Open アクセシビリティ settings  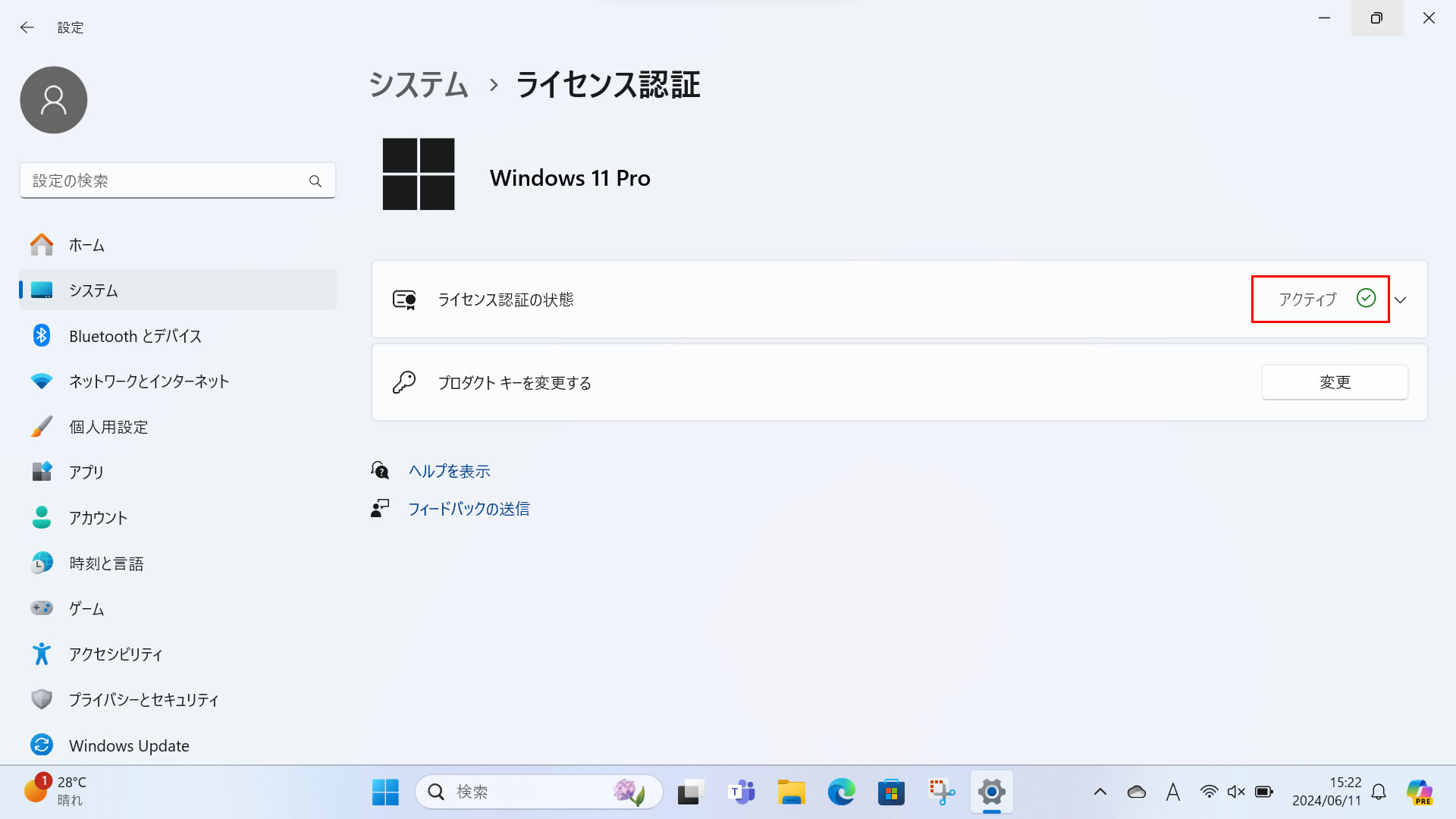click(x=177, y=654)
